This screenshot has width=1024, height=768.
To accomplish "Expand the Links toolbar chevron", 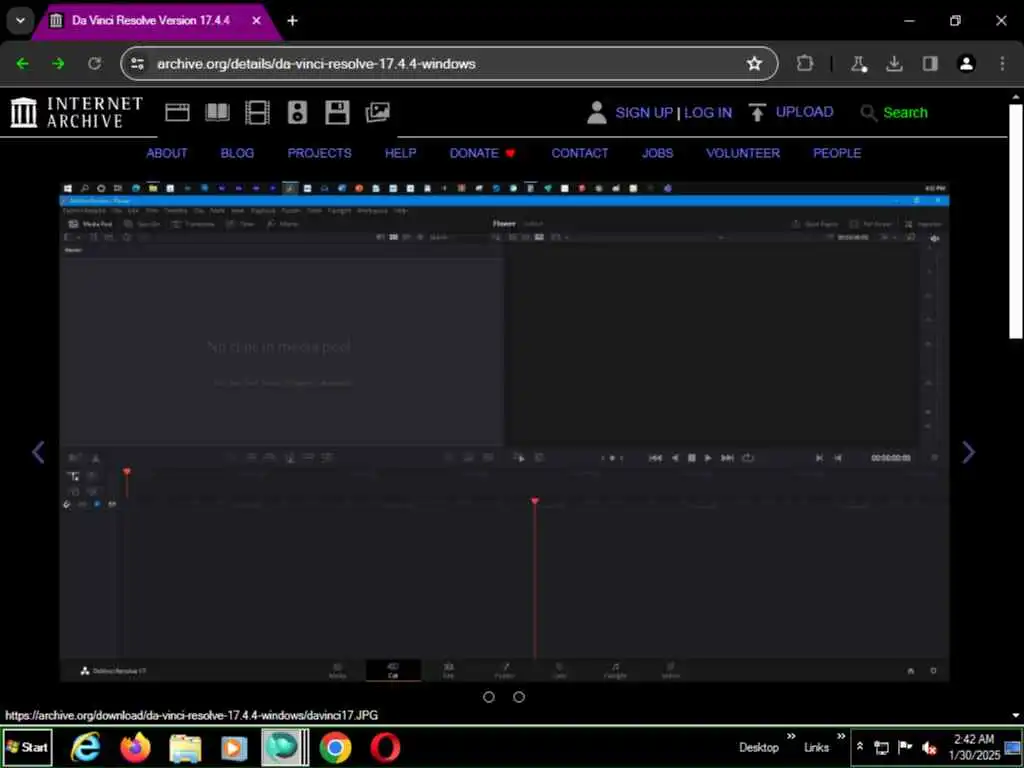I will tap(841, 737).
